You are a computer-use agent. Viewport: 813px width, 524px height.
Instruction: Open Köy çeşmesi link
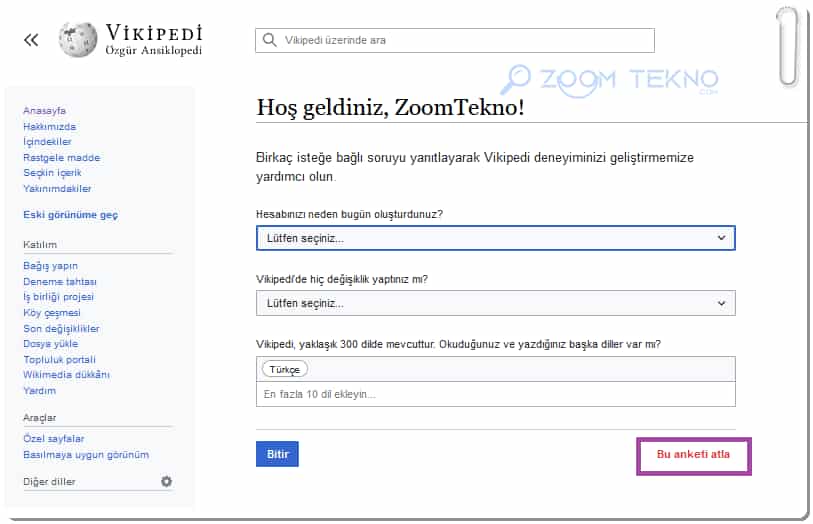pyautogui.click(x=52, y=313)
